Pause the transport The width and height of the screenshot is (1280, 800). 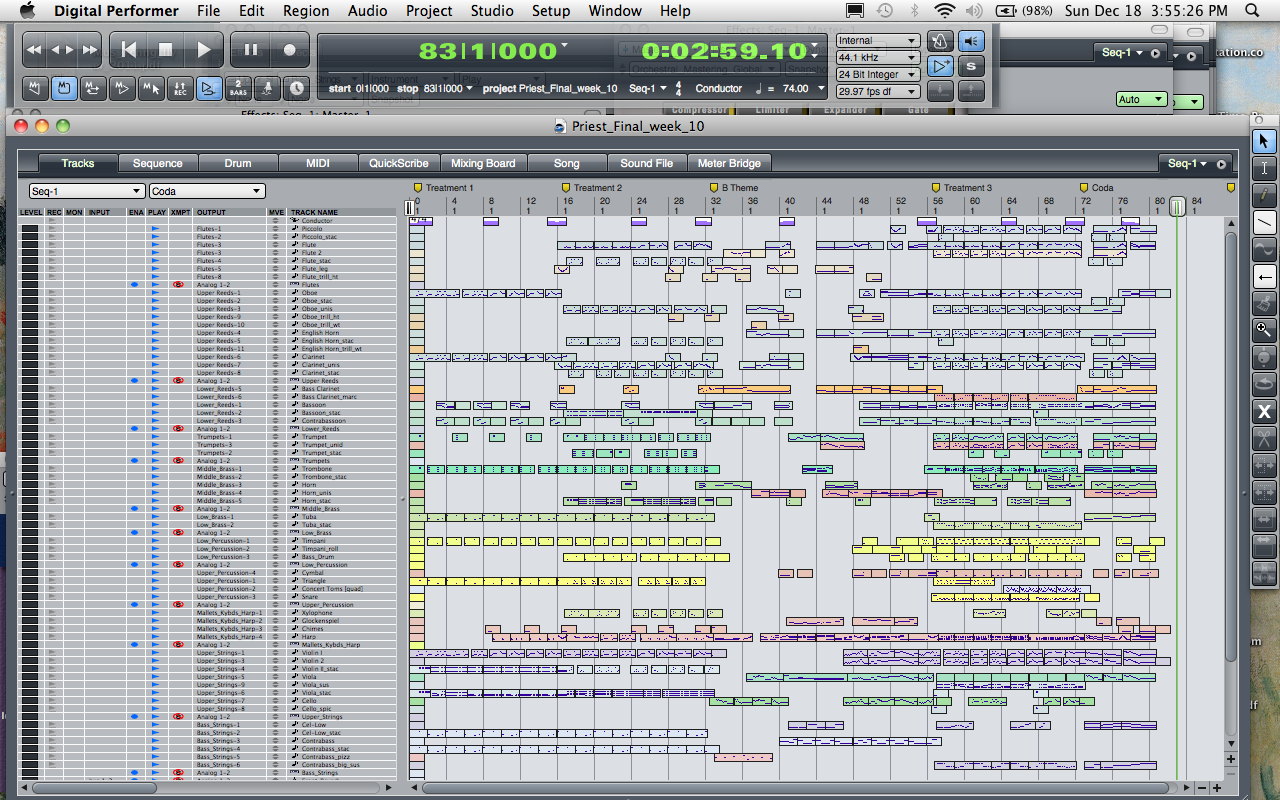(x=251, y=49)
